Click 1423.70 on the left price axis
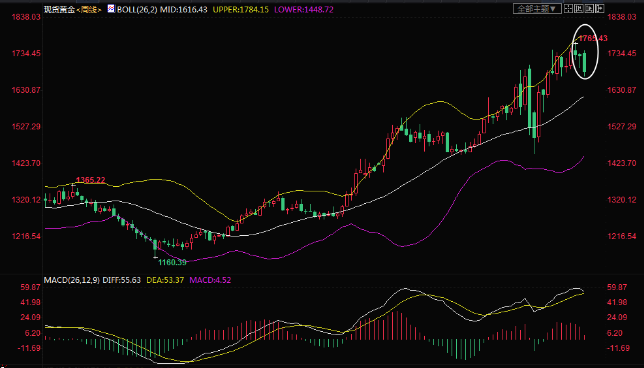Viewport: 644px width, 368px height. [x=26, y=163]
